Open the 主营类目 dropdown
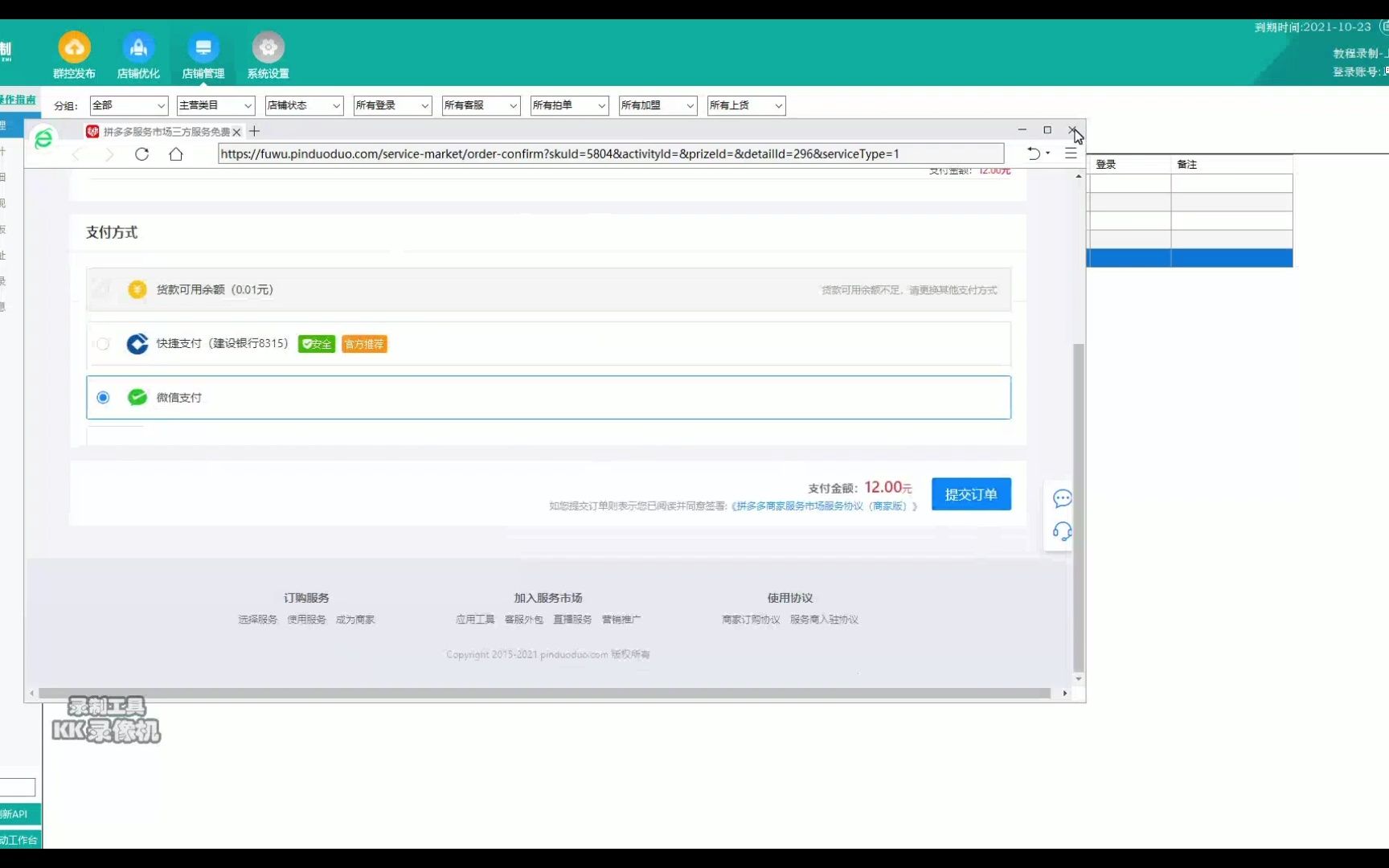This screenshot has width=1389, height=868. pos(215,105)
